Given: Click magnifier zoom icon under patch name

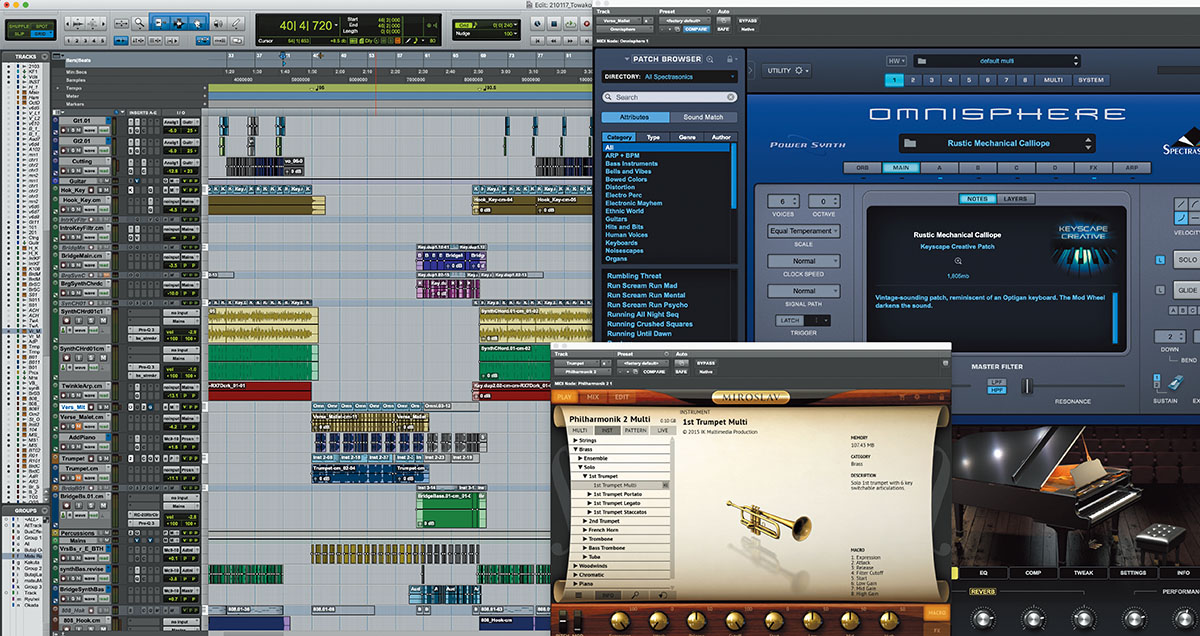Looking at the screenshot, I should point(958,261).
